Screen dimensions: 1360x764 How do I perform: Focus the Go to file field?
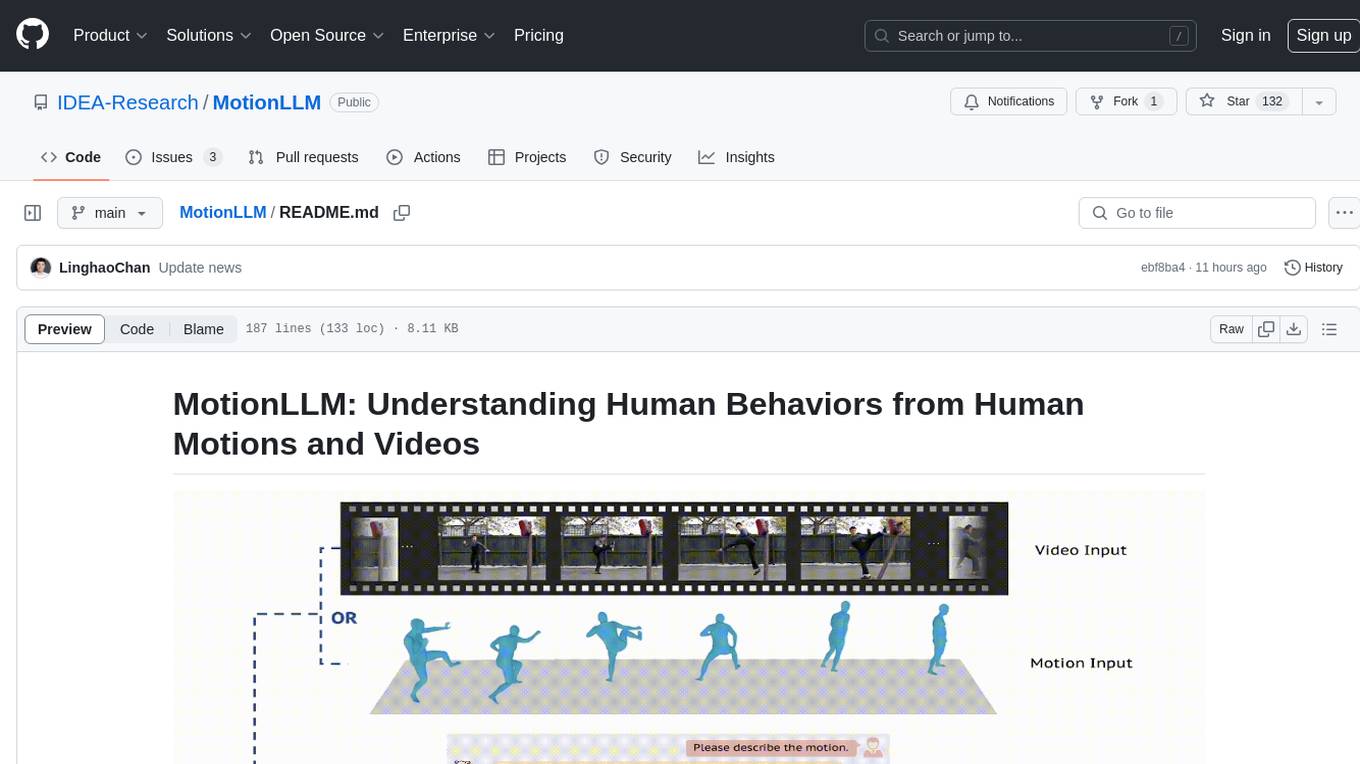click(1197, 213)
